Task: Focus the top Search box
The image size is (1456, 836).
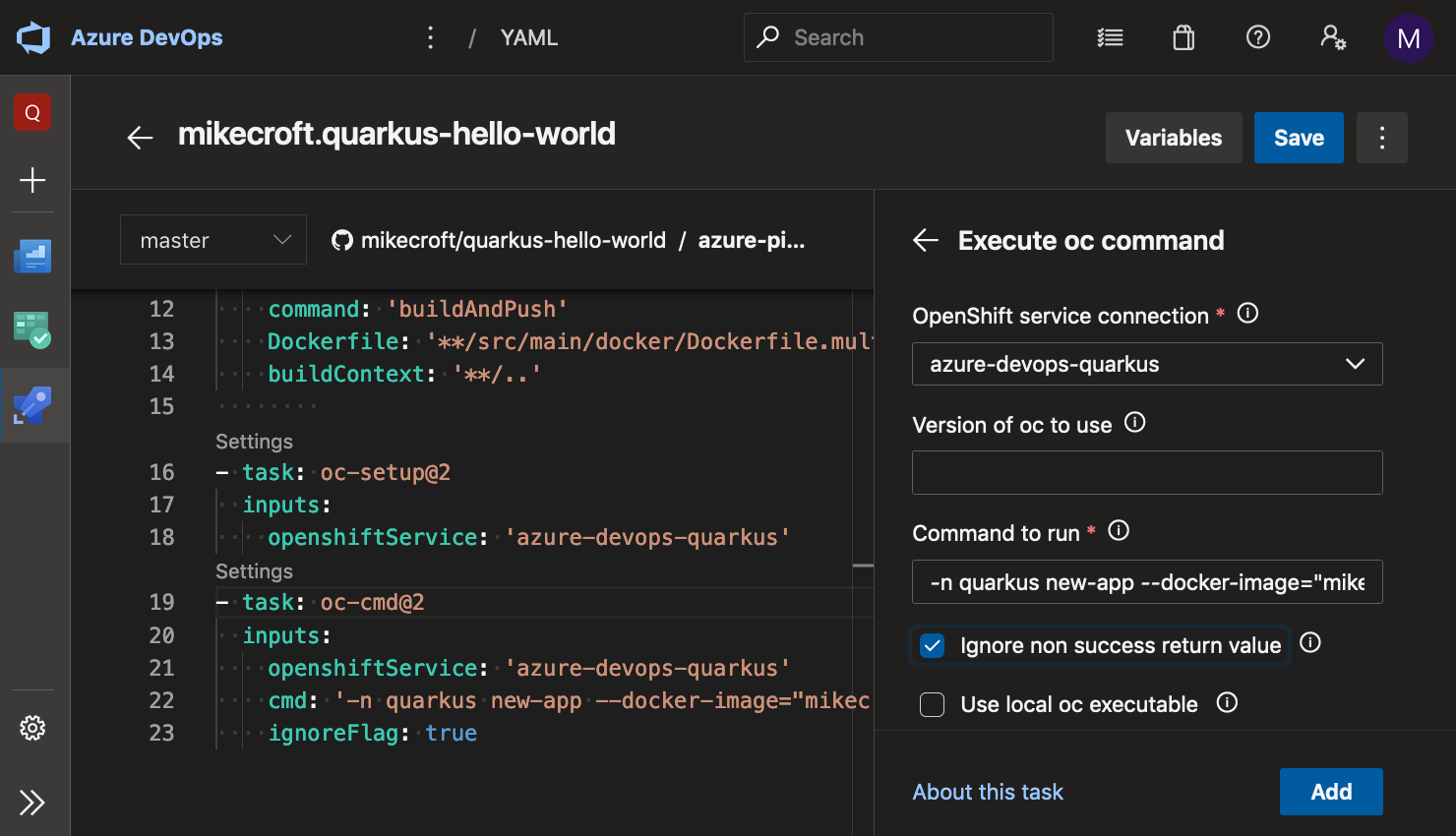Action: [898, 37]
